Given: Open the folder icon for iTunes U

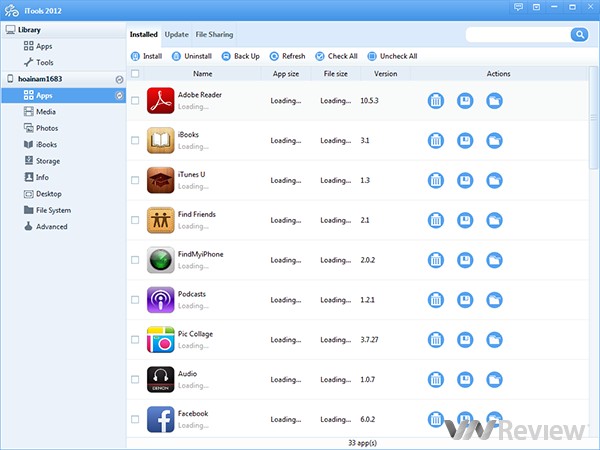Looking at the screenshot, I should coord(494,181).
